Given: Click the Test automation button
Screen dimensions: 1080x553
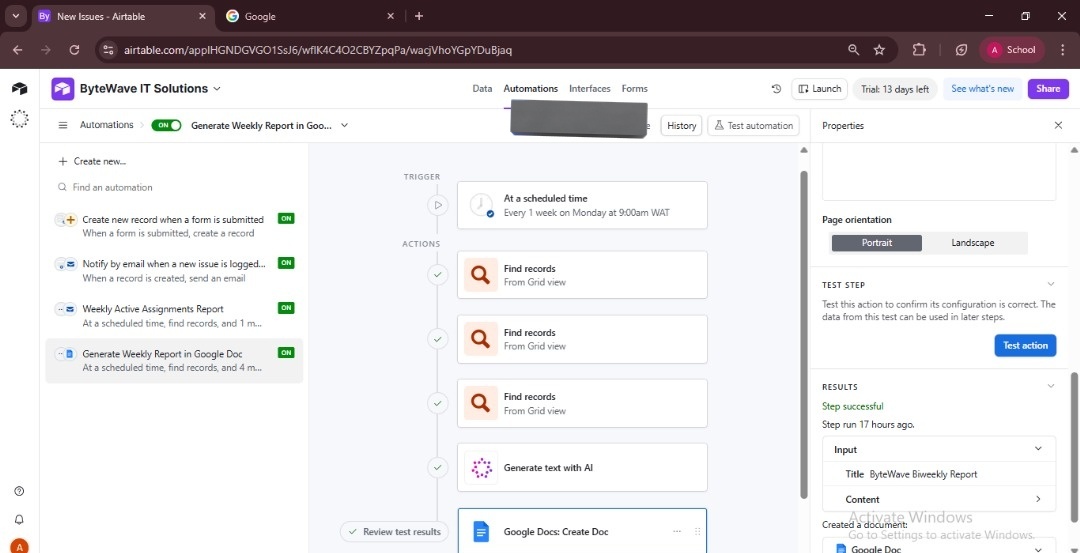Looking at the screenshot, I should (754, 125).
